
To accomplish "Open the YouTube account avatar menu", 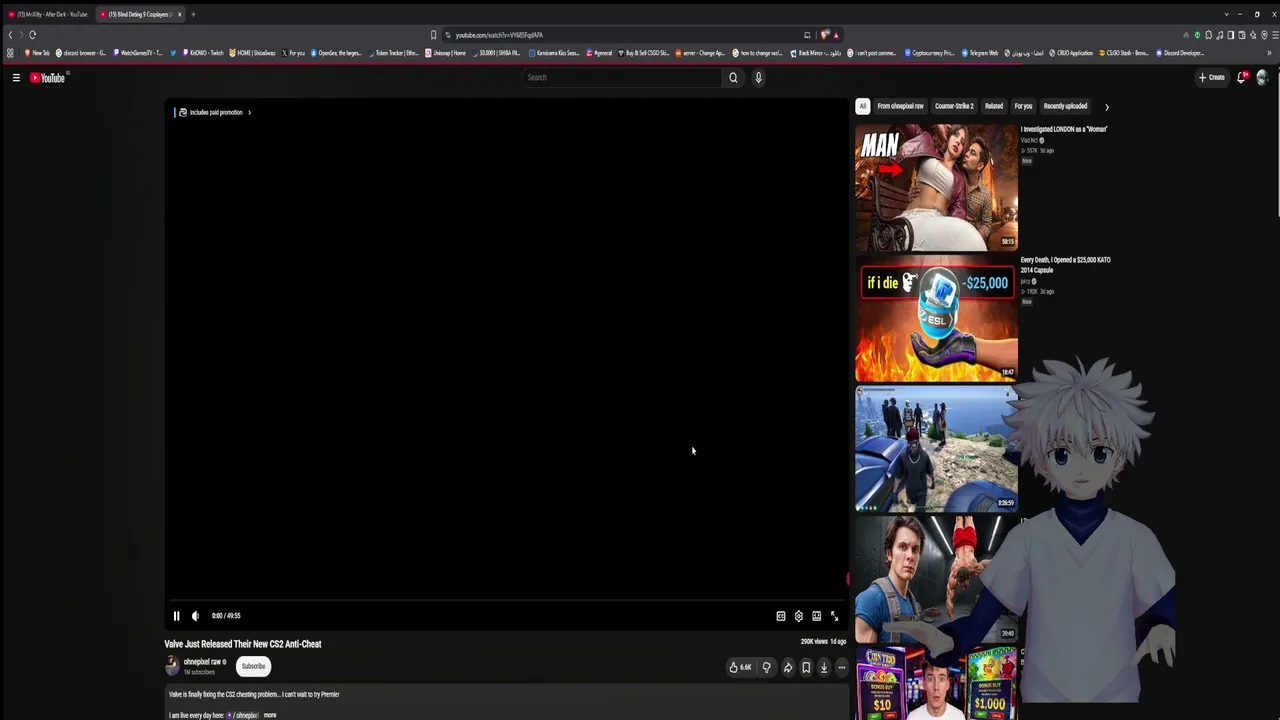I will [1262, 77].
